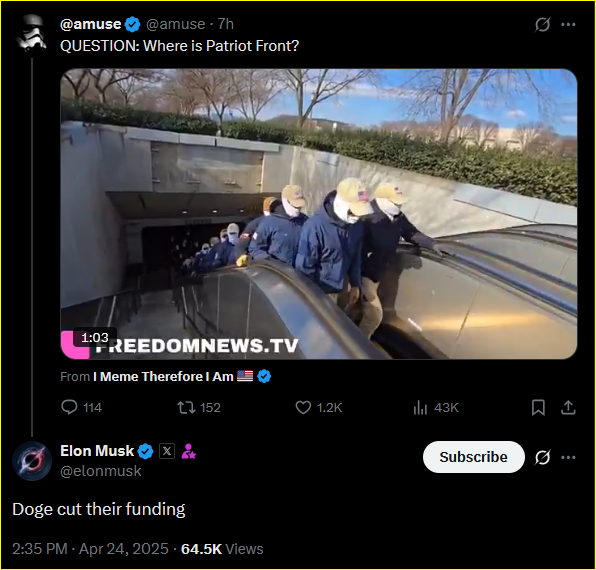This screenshot has height=570, width=596.
Task: Open the reply comments on @amuse post
Action: click(81, 407)
